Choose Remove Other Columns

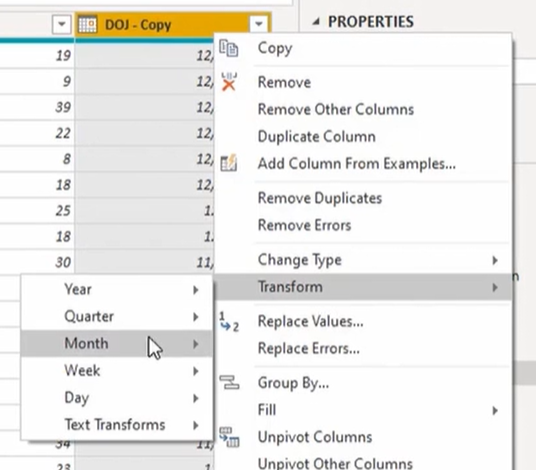336,109
